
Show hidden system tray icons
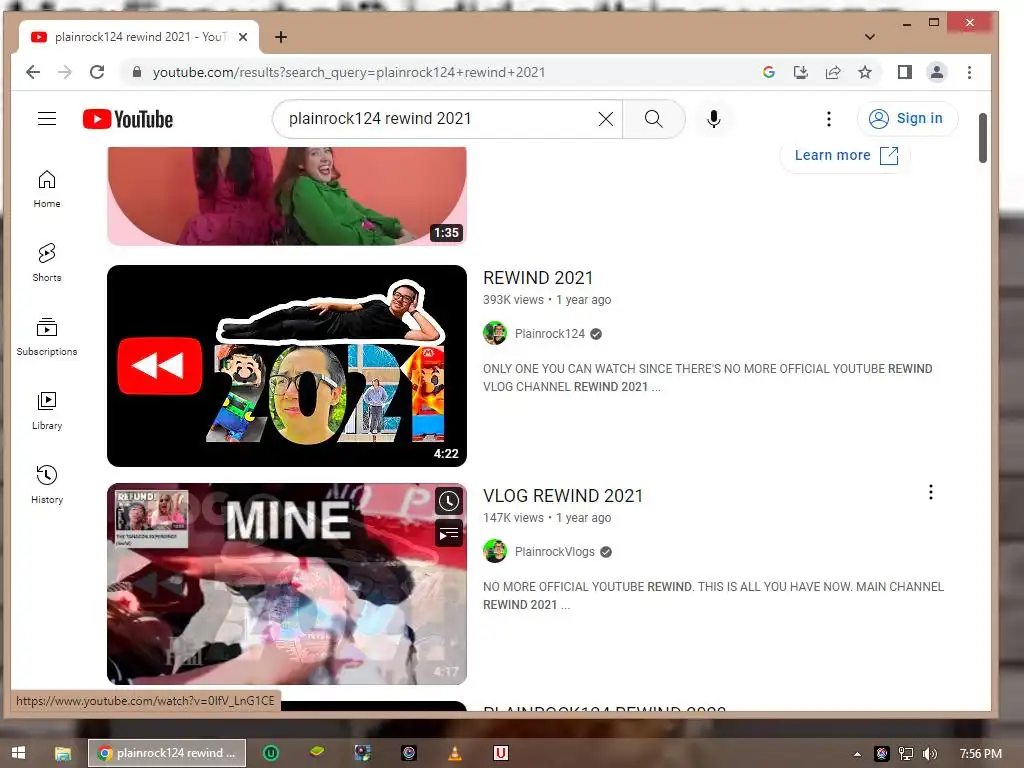(x=857, y=754)
